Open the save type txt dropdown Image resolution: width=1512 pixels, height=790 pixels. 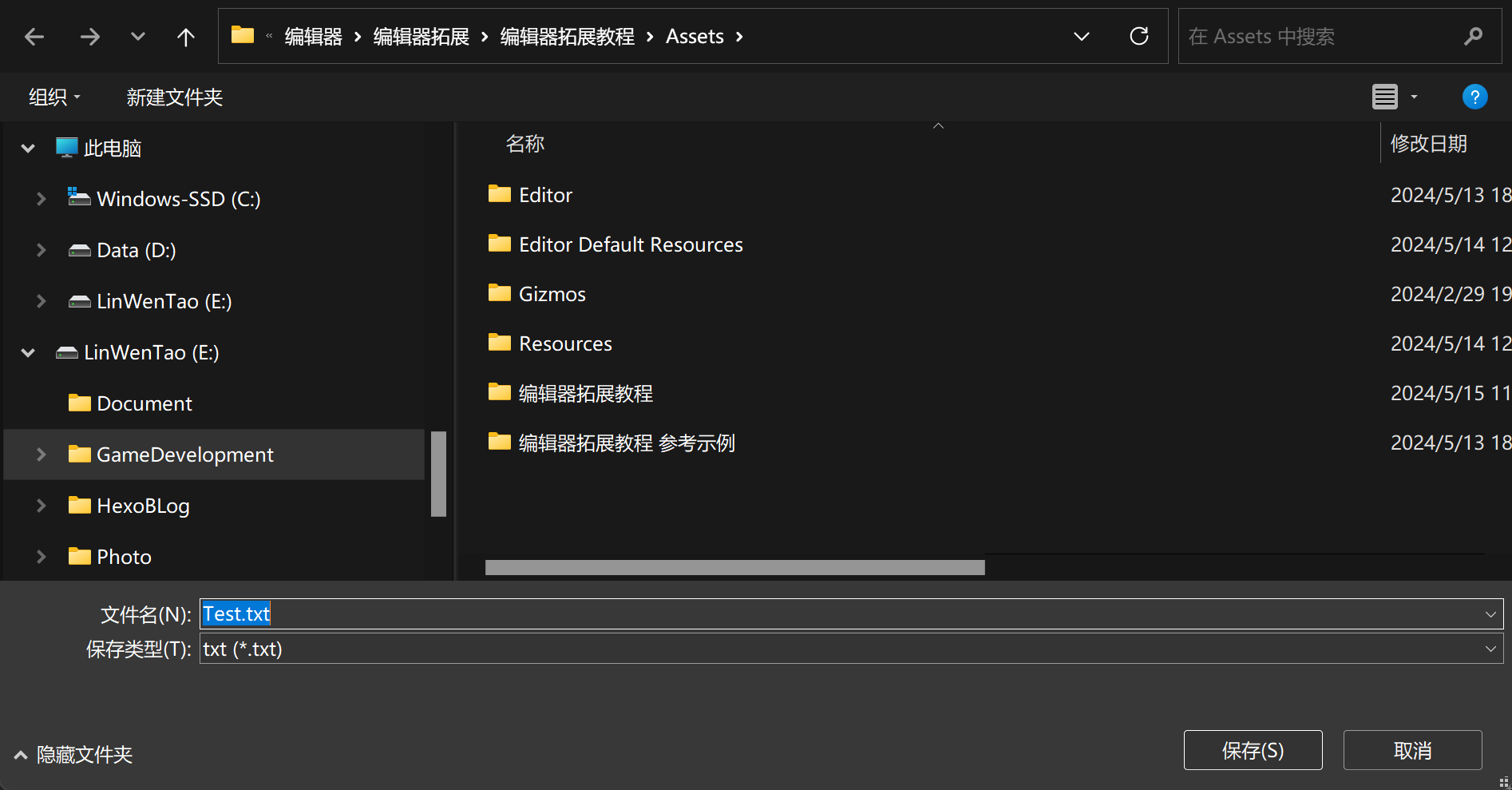coord(1490,649)
